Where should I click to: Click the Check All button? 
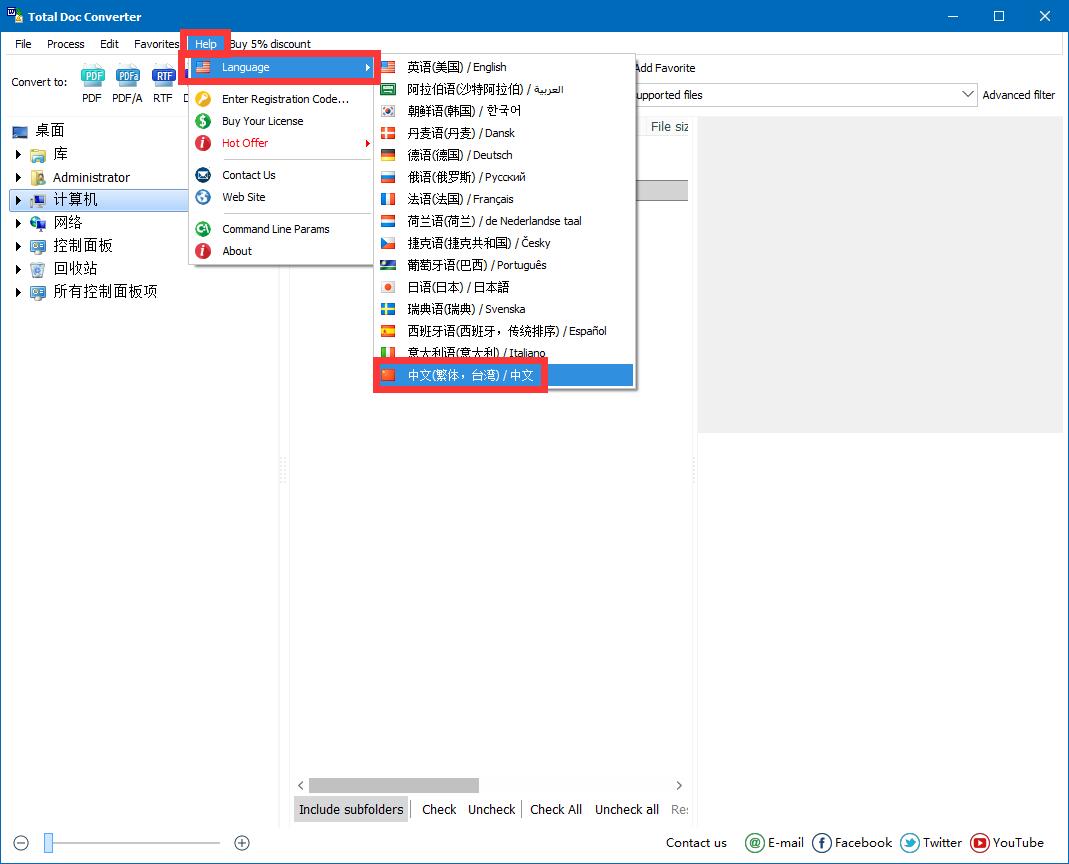click(556, 809)
